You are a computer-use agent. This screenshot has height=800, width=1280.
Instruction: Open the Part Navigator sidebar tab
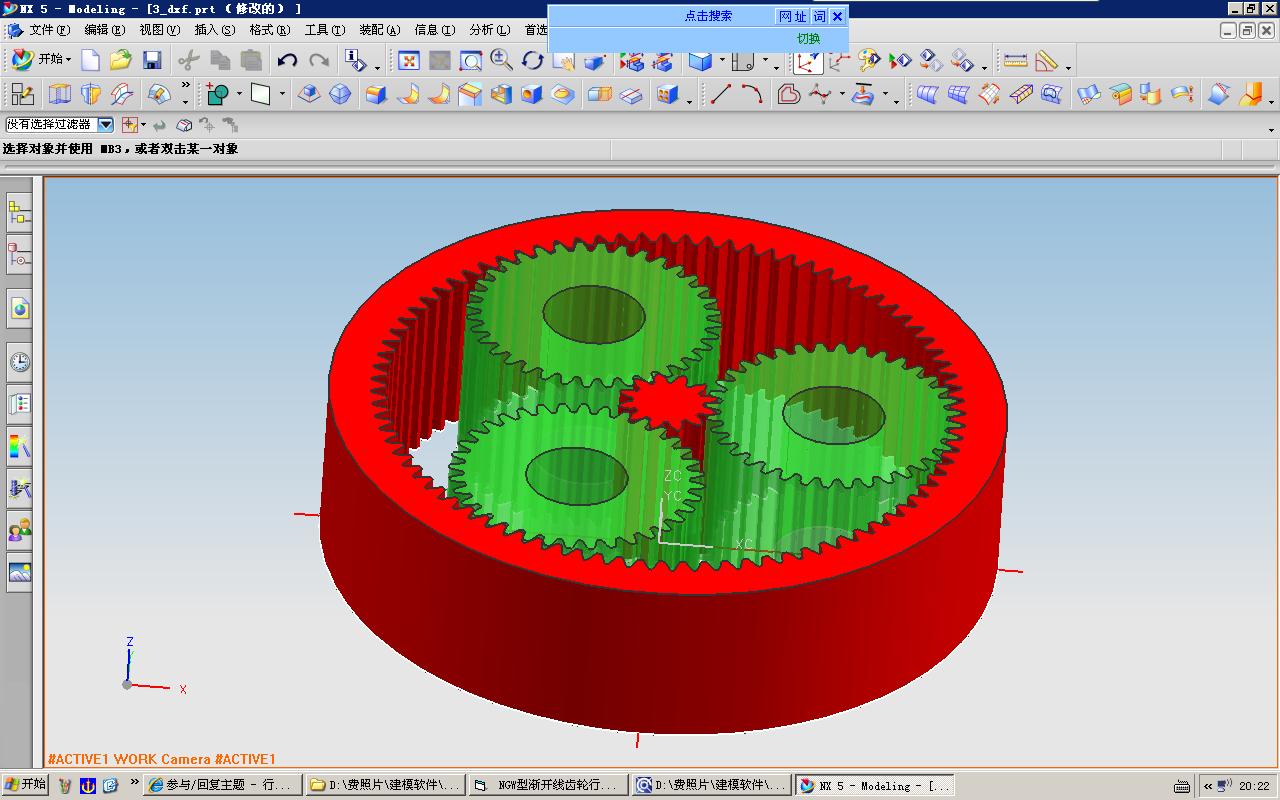[20, 254]
